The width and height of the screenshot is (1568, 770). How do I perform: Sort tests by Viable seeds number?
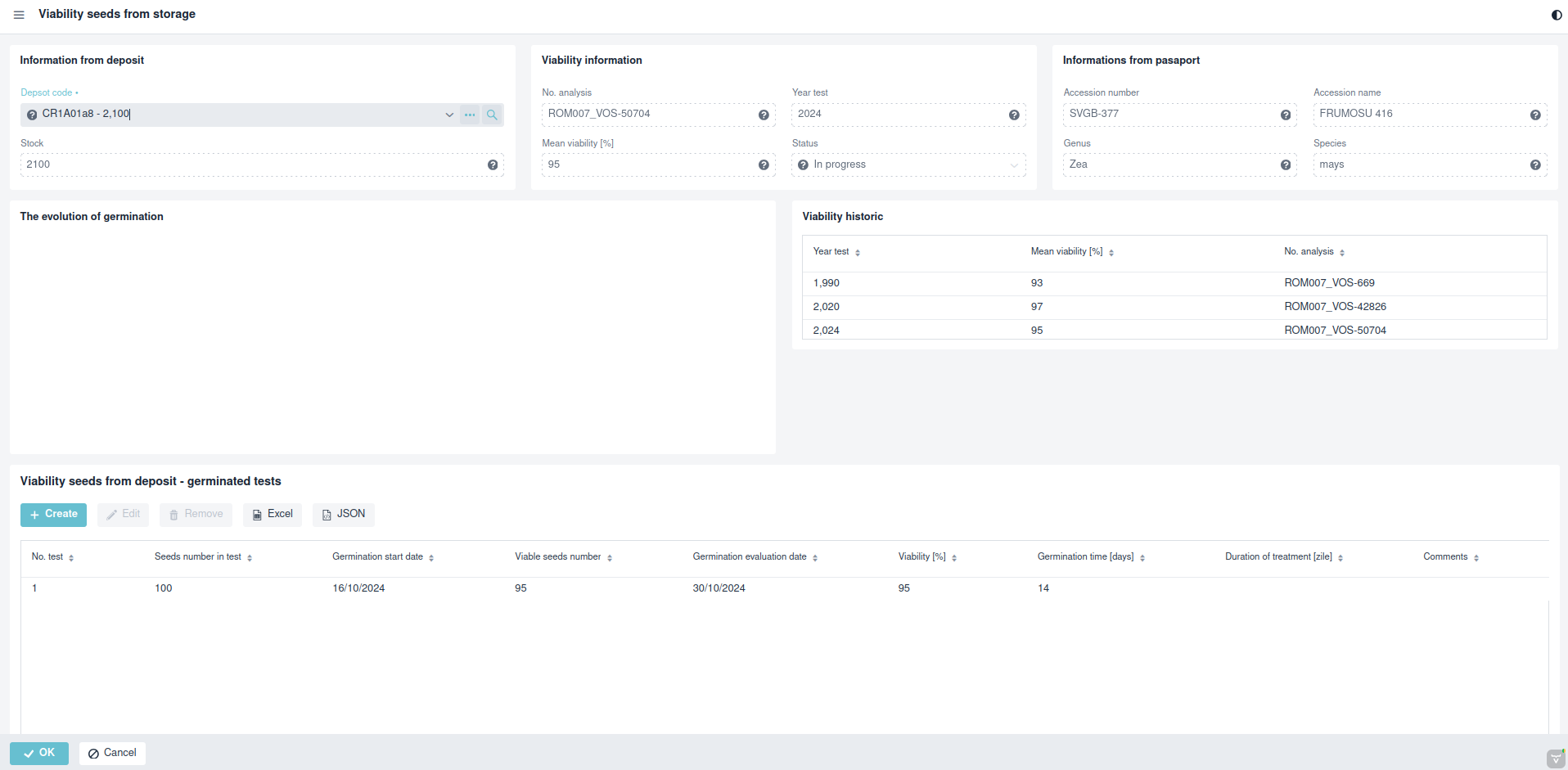[610, 558]
